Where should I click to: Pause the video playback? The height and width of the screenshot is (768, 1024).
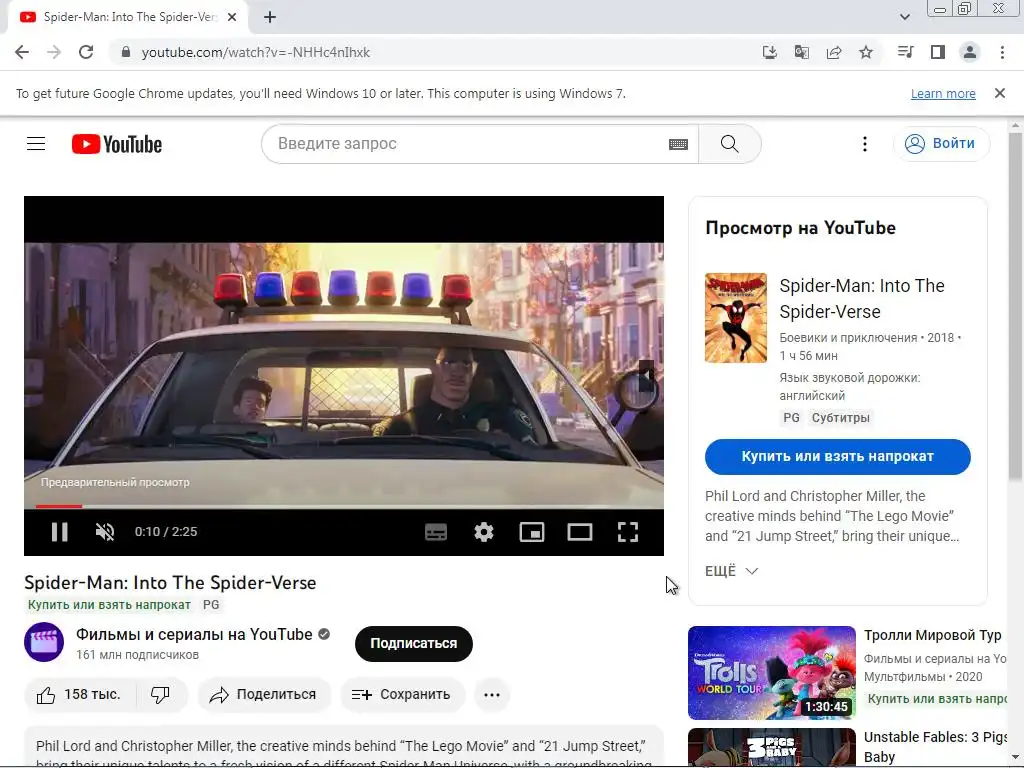[59, 532]
